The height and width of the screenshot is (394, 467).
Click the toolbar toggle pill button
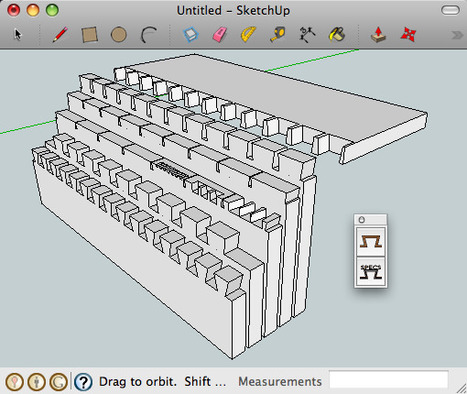point(450,10)
